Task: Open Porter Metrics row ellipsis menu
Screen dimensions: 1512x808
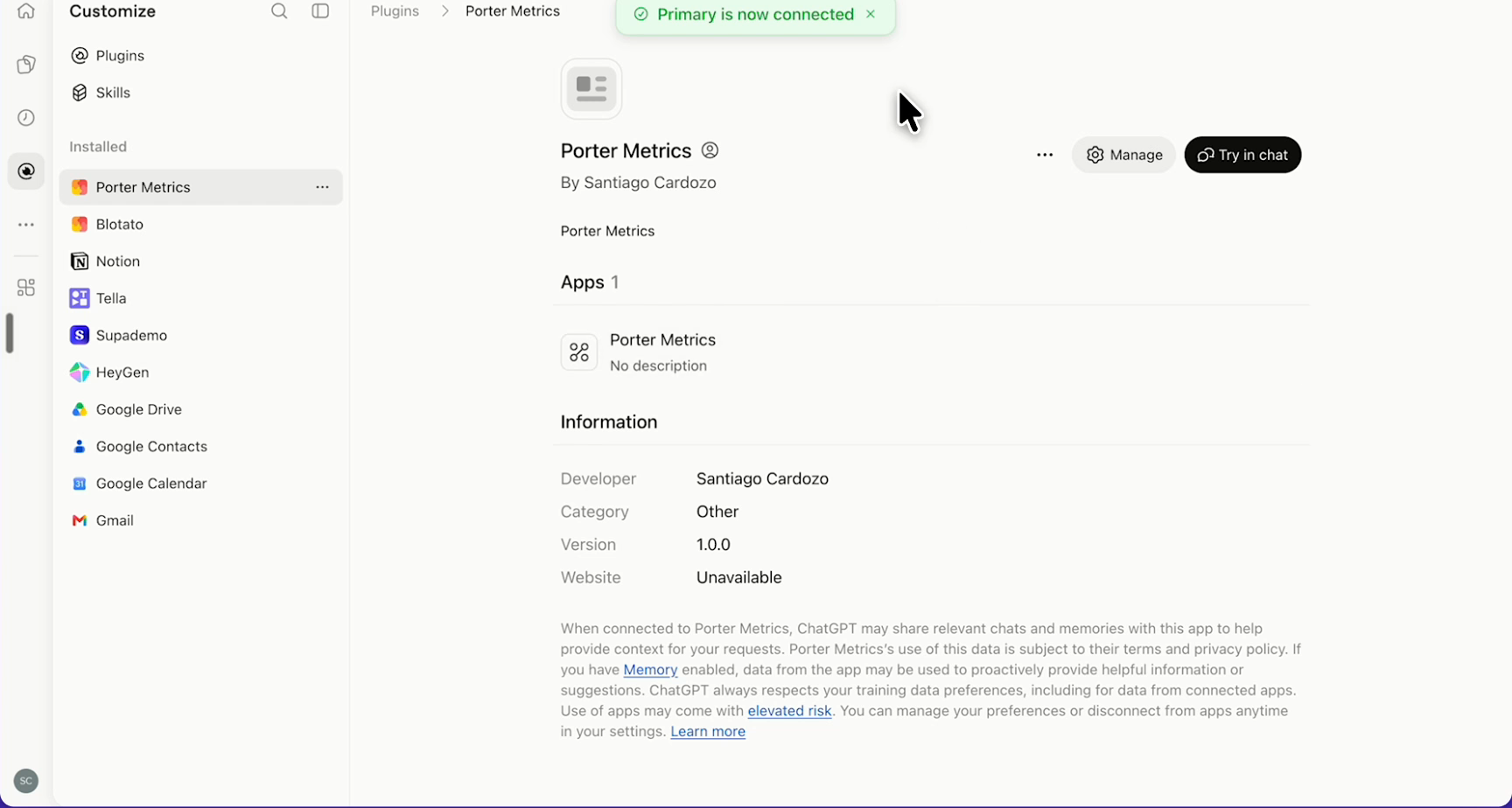Action: (322, 187)
